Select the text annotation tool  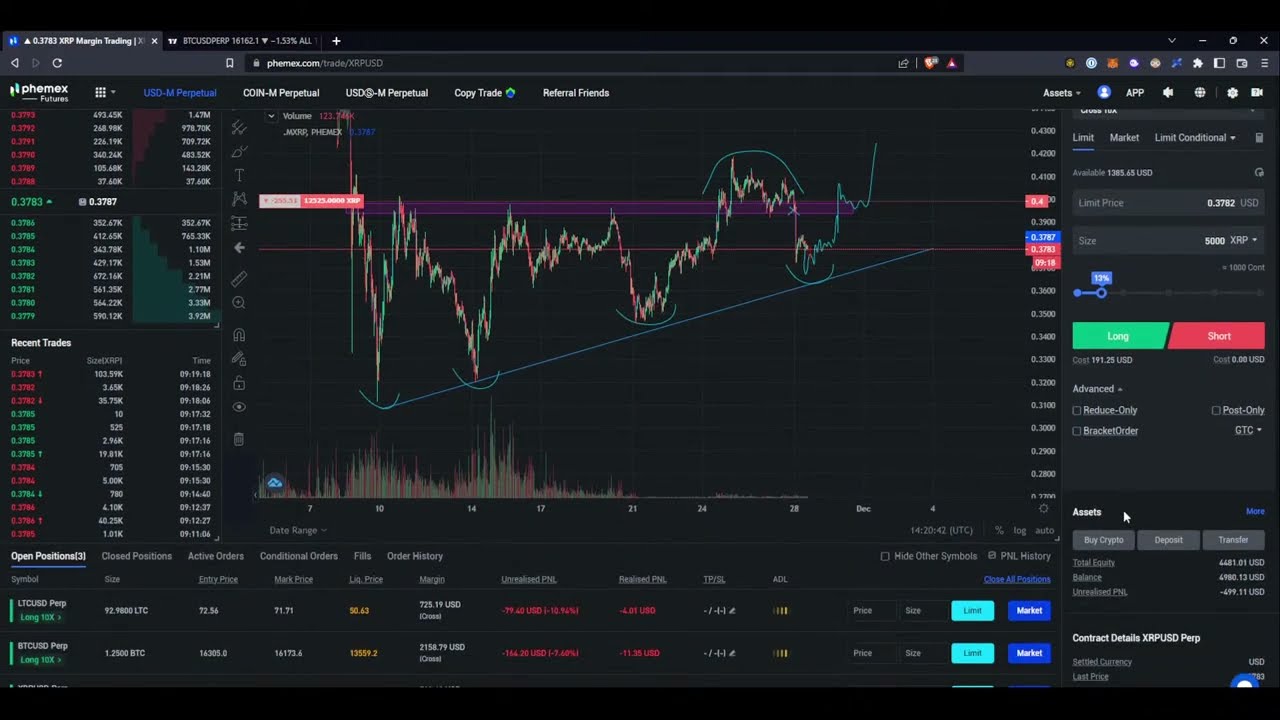click(x=239, y=175)
